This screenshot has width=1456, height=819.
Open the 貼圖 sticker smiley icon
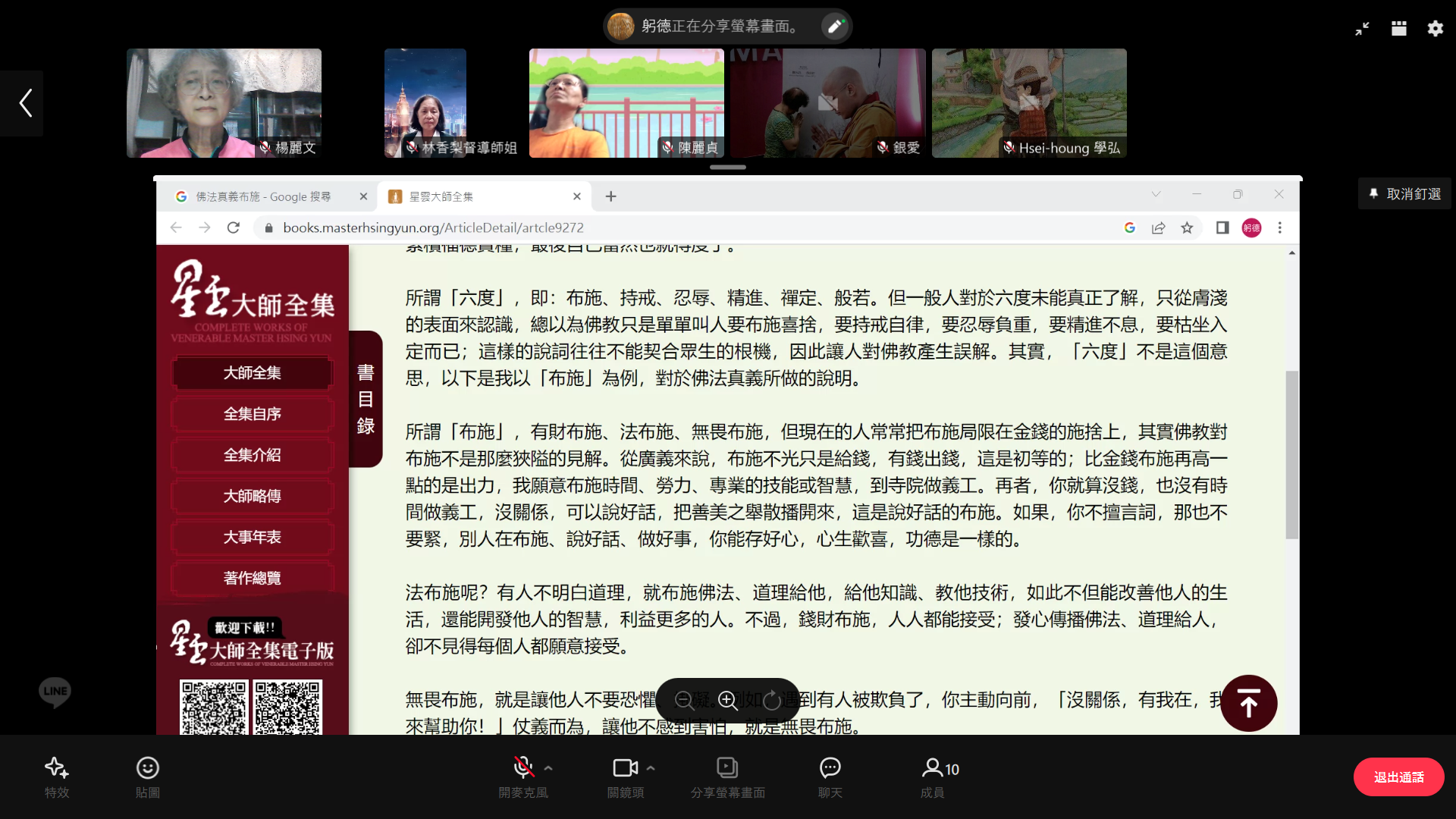[x=147, y=768]
